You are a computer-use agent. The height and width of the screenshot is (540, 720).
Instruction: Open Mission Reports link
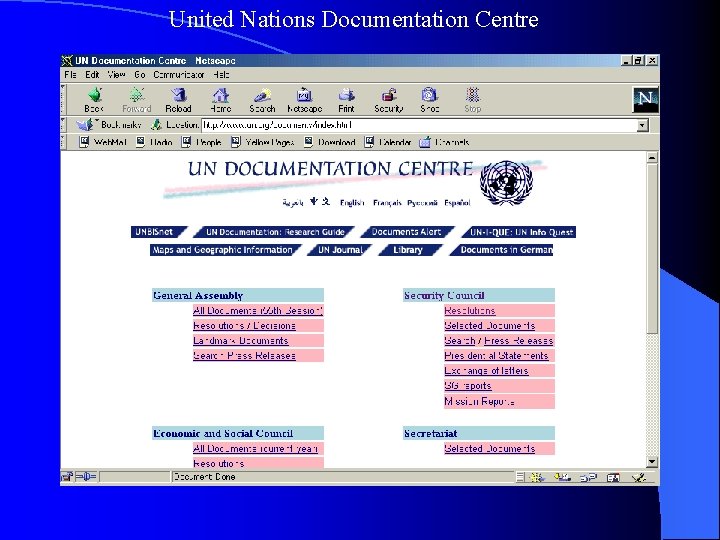[x=479, y=401]
